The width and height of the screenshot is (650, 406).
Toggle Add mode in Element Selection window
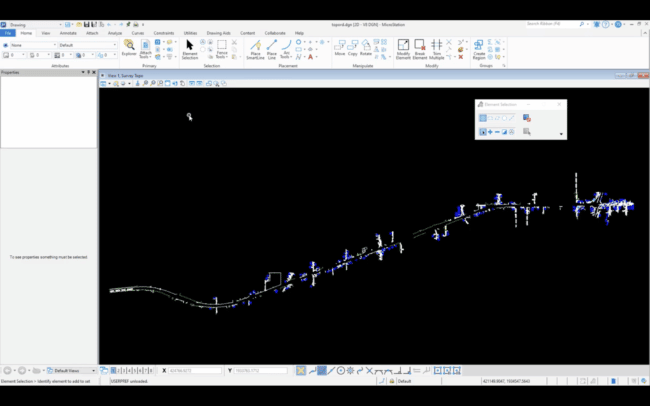click(490, 132)
